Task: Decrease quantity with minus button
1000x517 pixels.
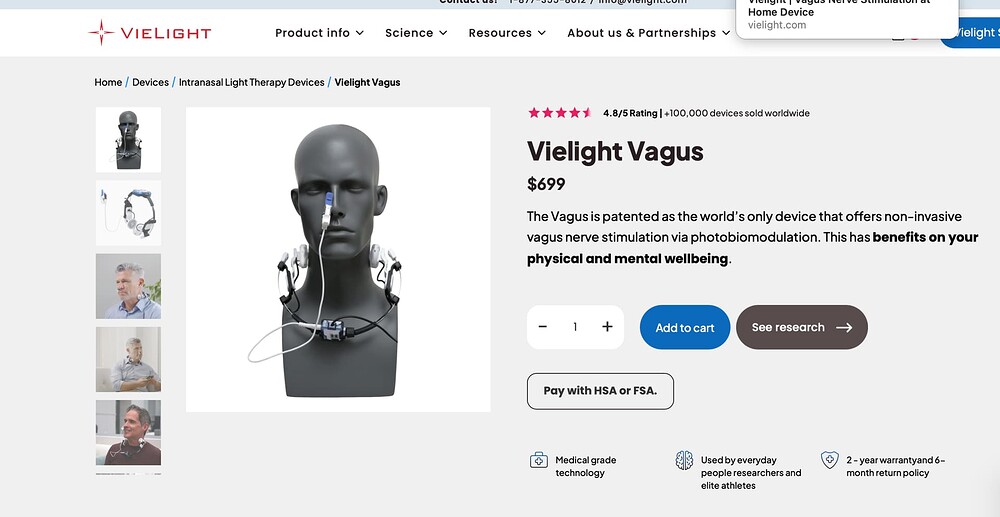Action: [543, 327]
